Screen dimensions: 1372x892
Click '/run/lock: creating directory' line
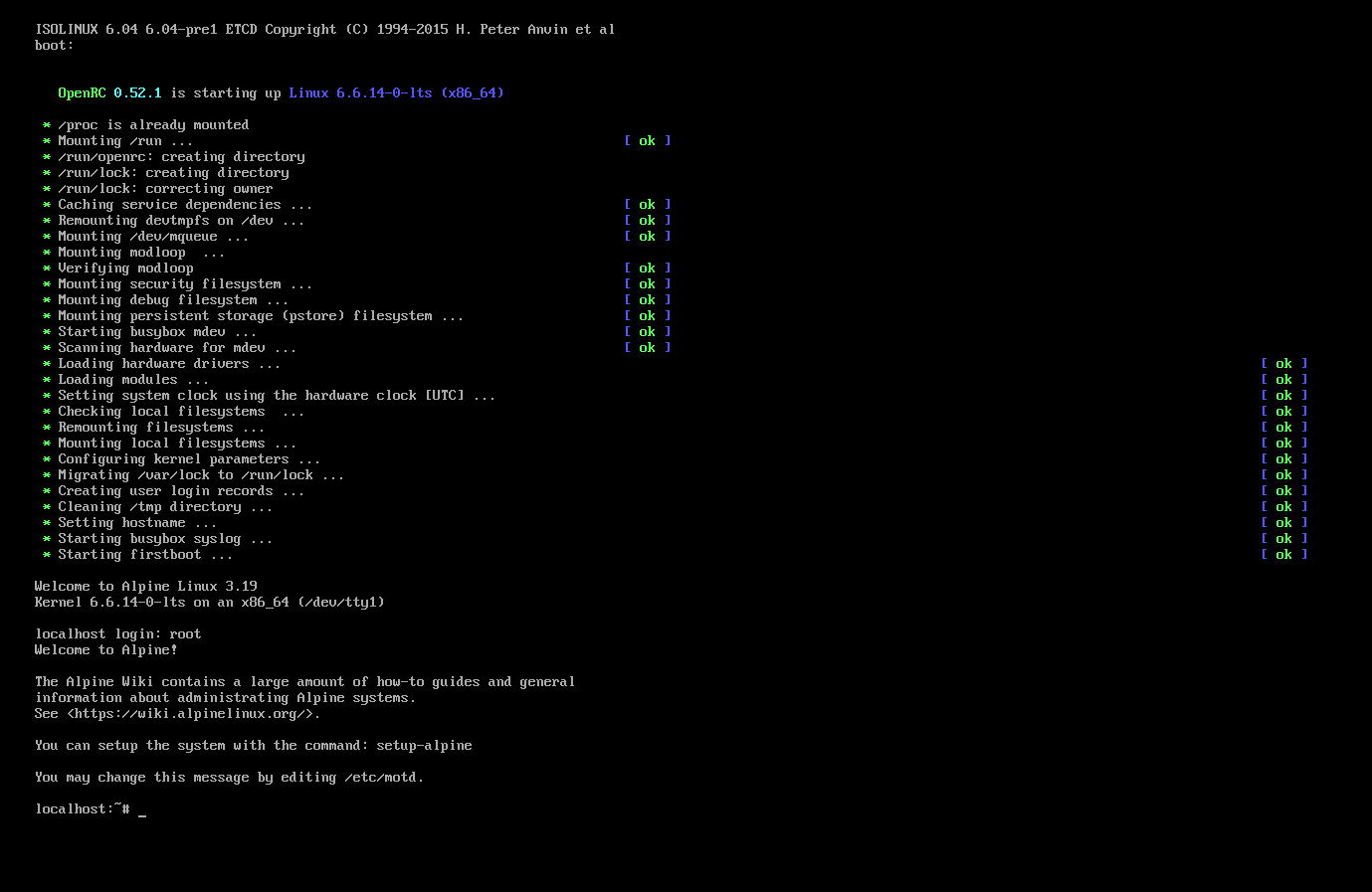173,173
